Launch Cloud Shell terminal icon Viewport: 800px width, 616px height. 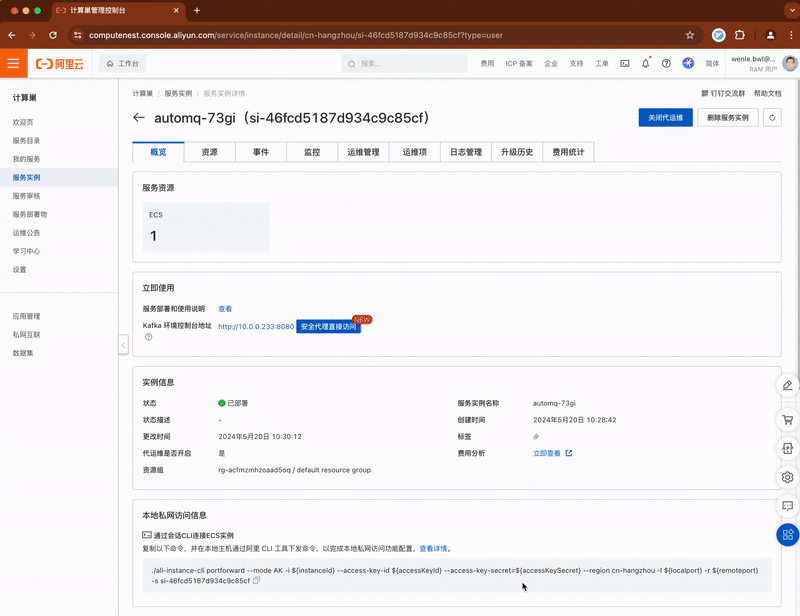[x=624, y=63]
